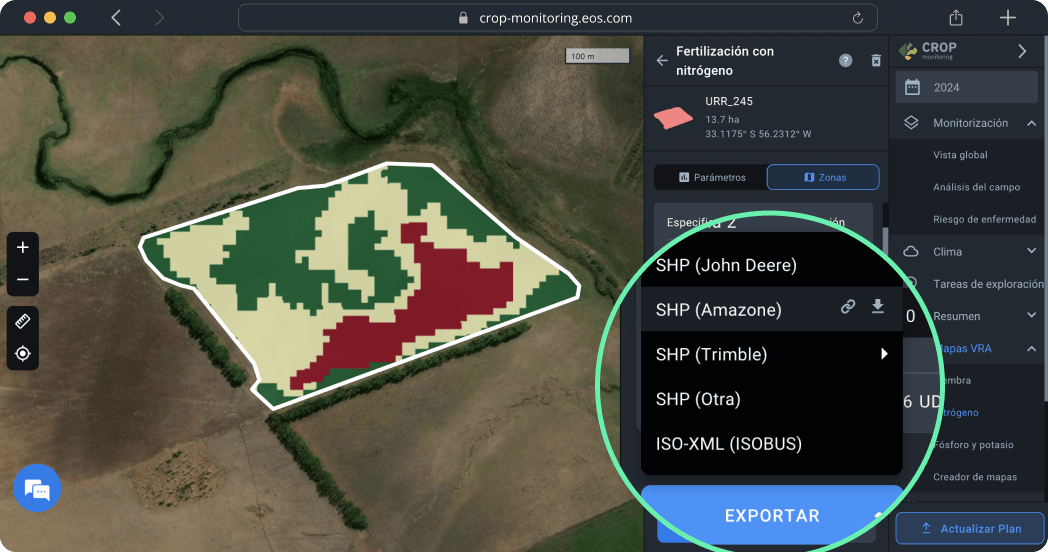Expand the SHP (Trimble) submenu arrow

click(884, 354)
